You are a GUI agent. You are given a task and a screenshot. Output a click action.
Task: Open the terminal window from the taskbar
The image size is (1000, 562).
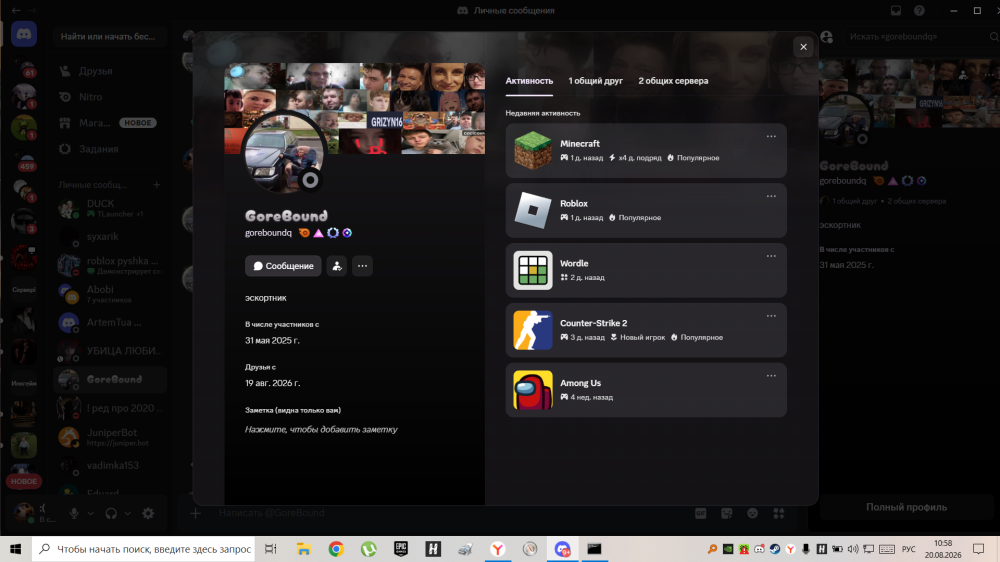594,549
